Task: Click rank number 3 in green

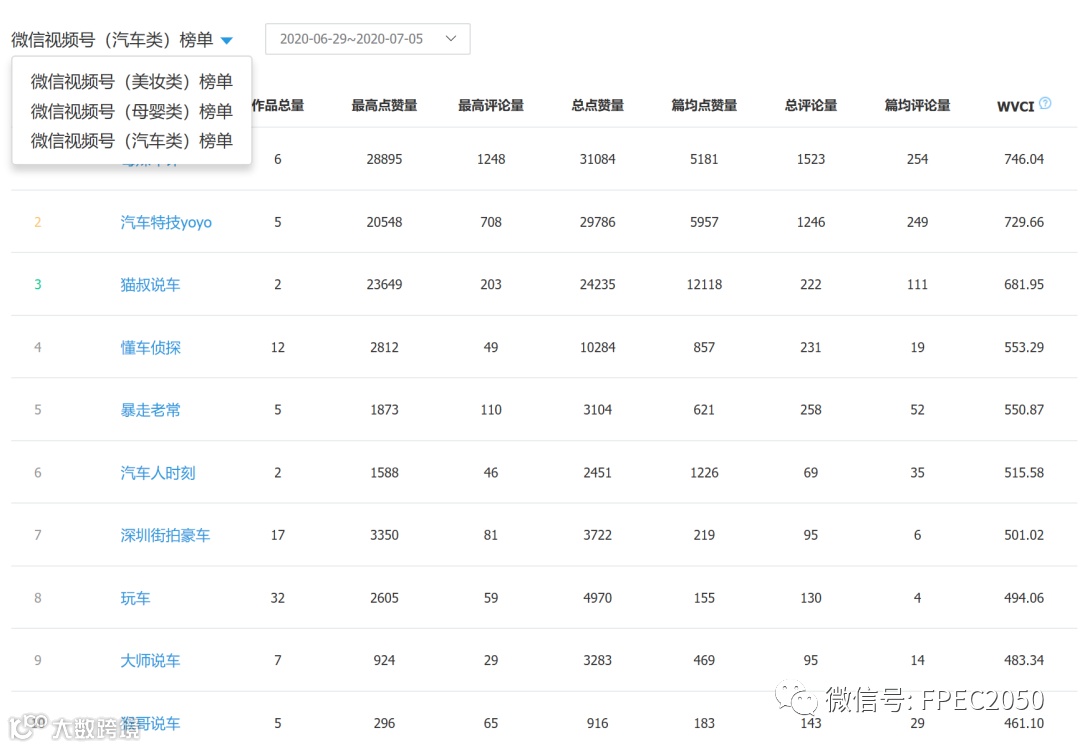Action: coord(38,284)
